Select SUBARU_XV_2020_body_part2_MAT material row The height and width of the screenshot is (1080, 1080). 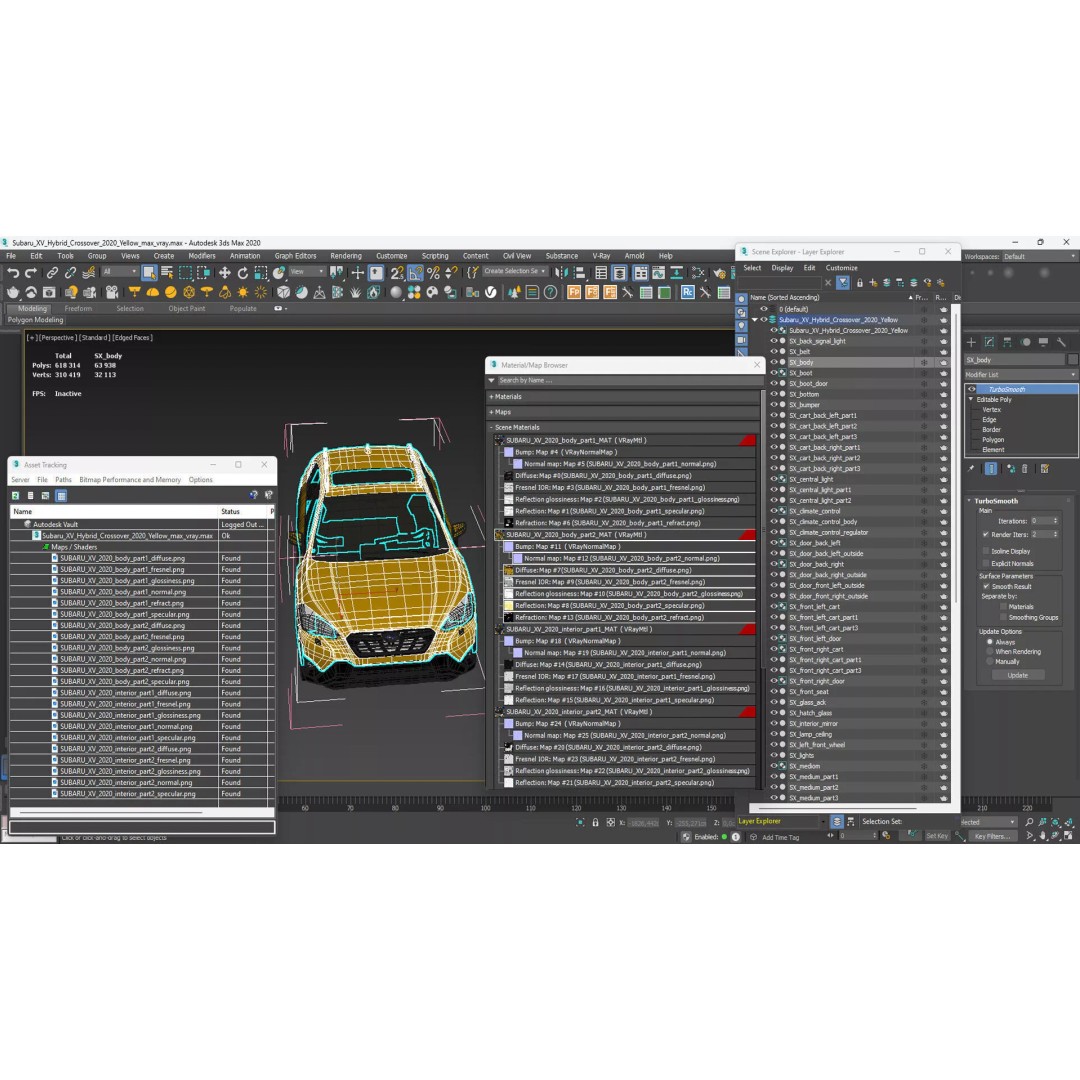click(625, 534)
